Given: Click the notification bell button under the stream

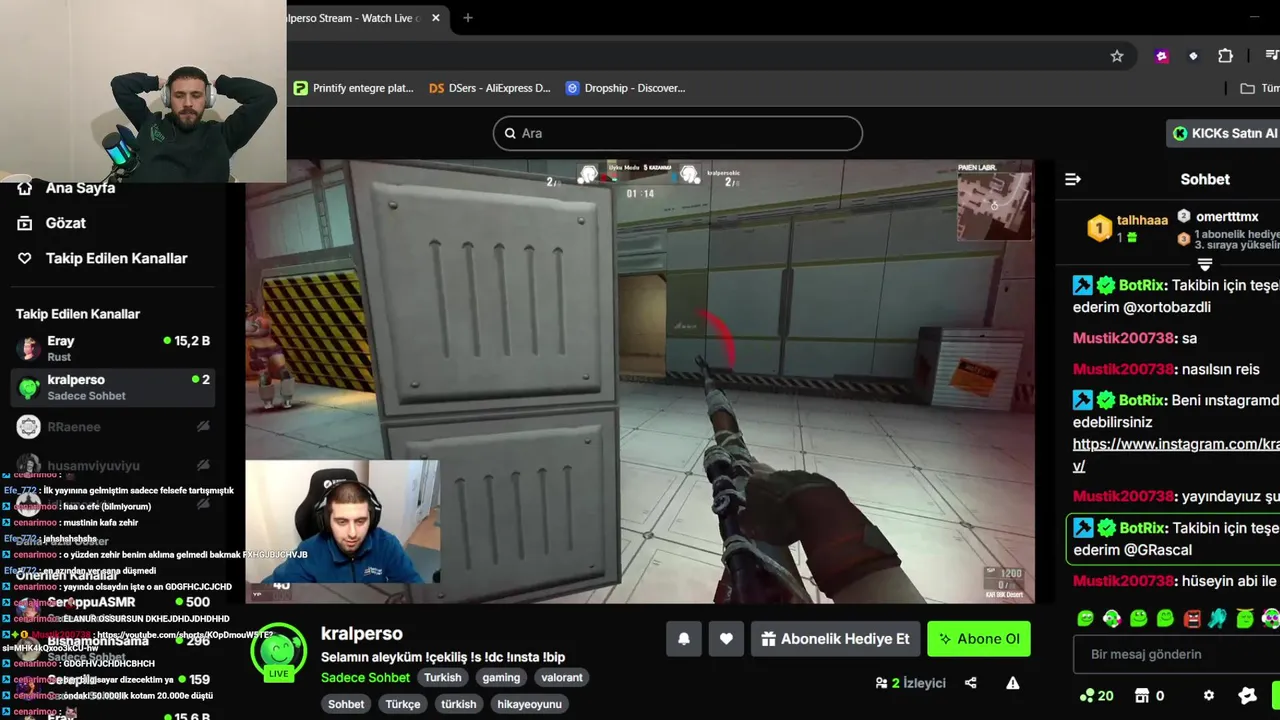Looking at the screenshot, I should 684,639.
